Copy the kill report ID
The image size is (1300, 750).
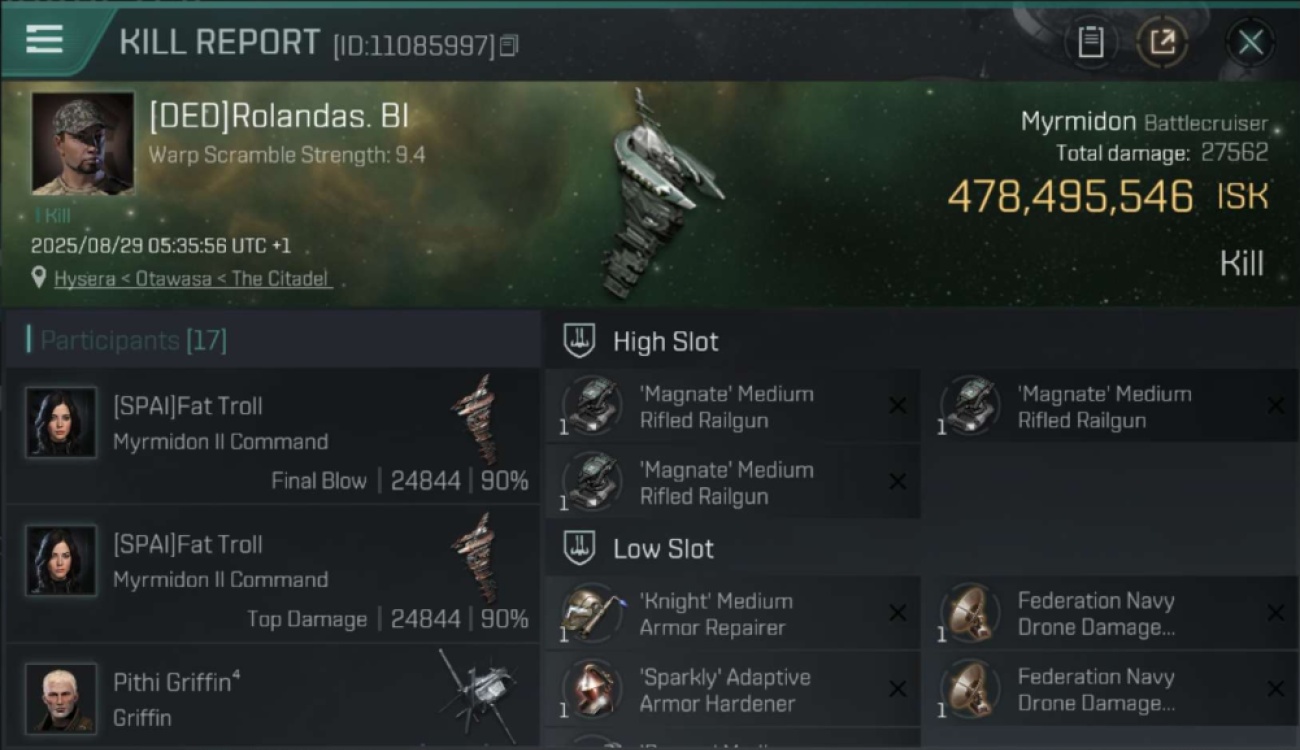509,45
